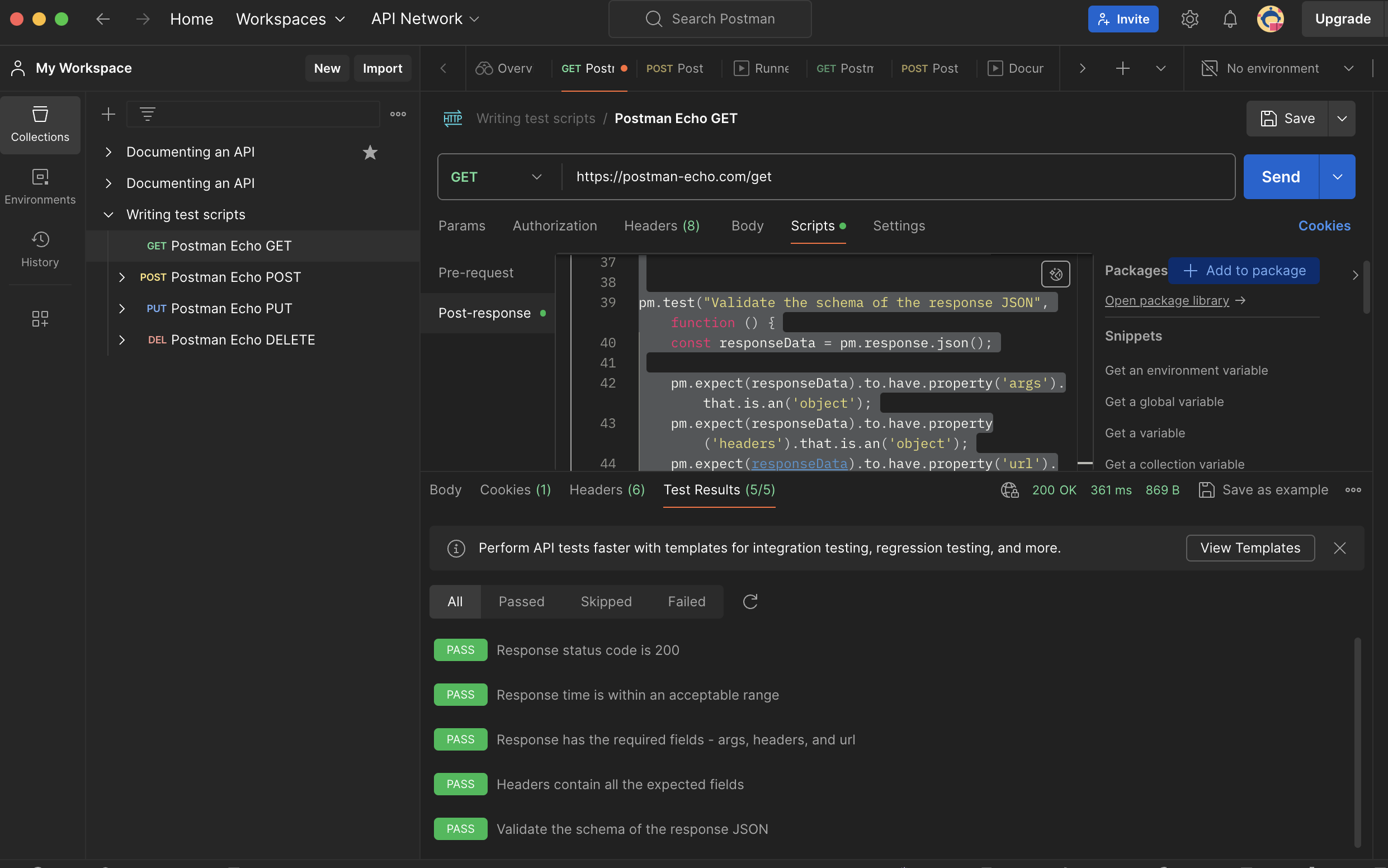Star the first Documenting an API collection

(x=370, y=152)
